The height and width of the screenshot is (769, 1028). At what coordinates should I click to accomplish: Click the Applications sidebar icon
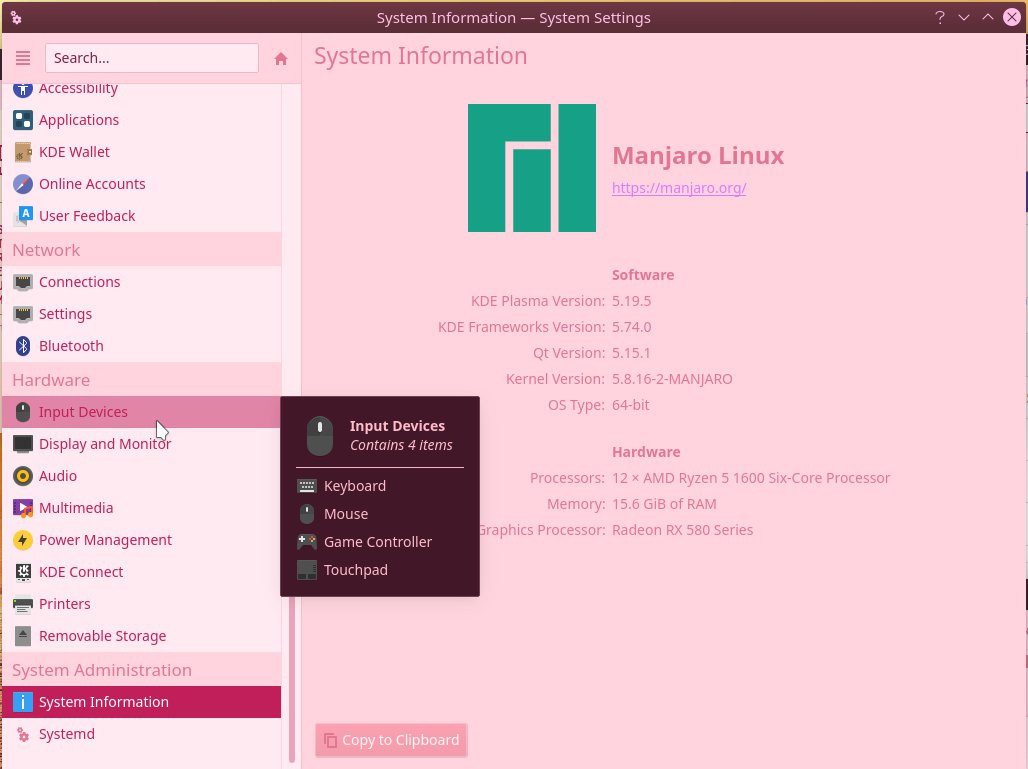(23, 120)
